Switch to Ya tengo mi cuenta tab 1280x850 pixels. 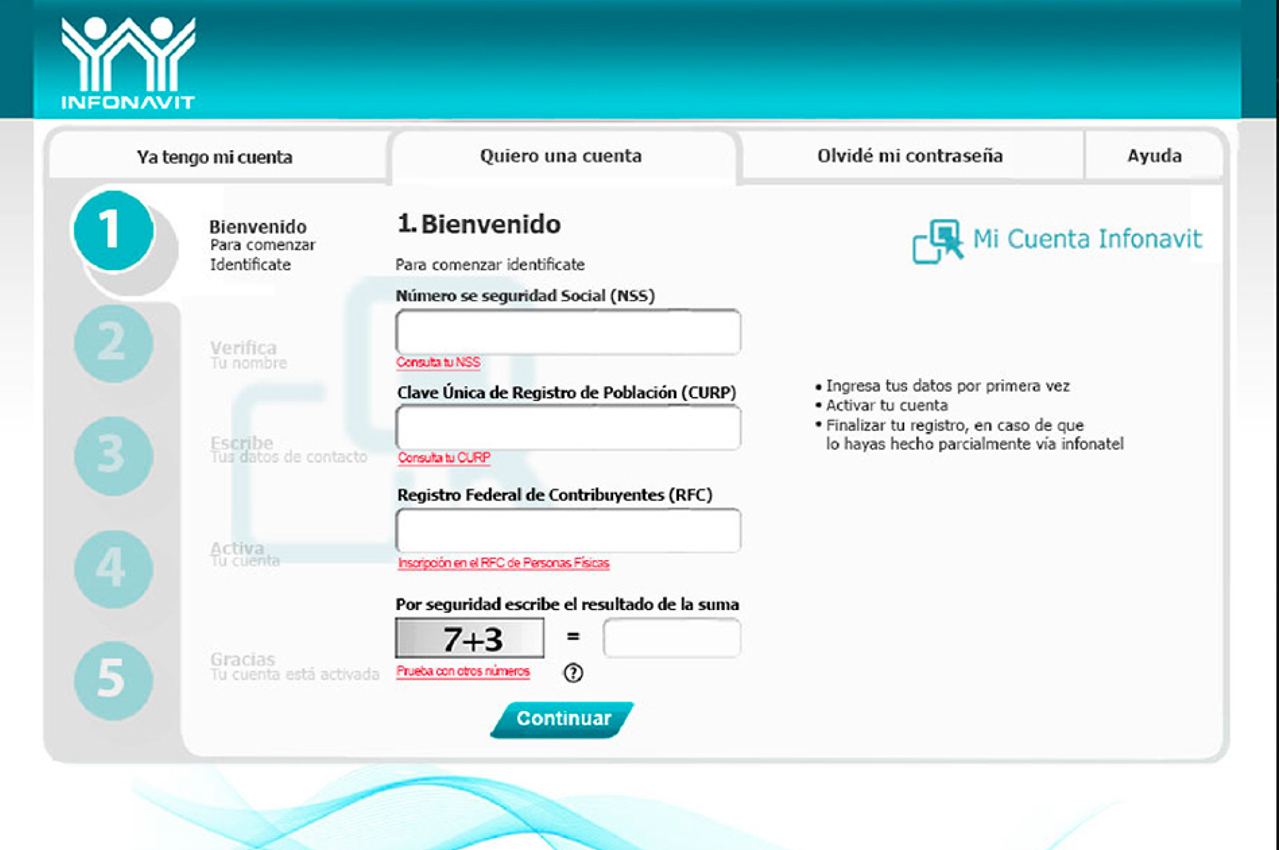click(x=215, y=157)
